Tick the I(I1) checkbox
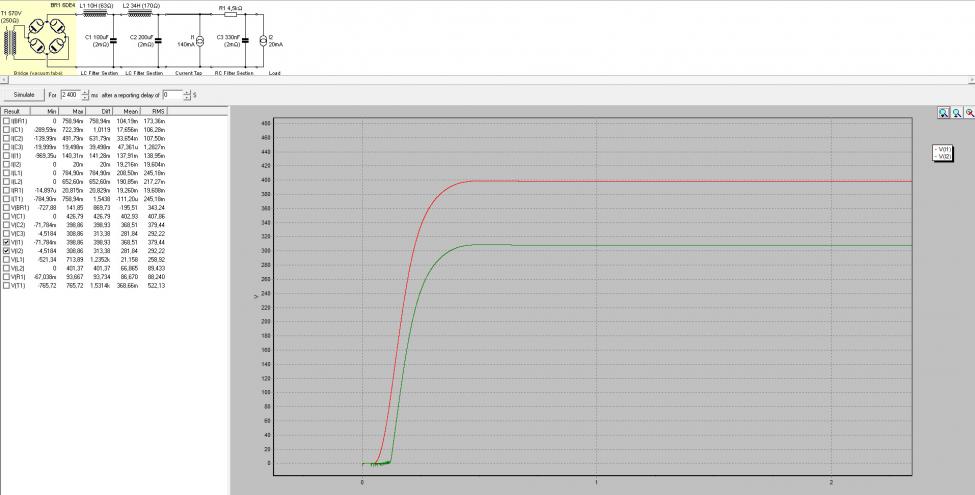975x495 pixels. tap(6, 155)
